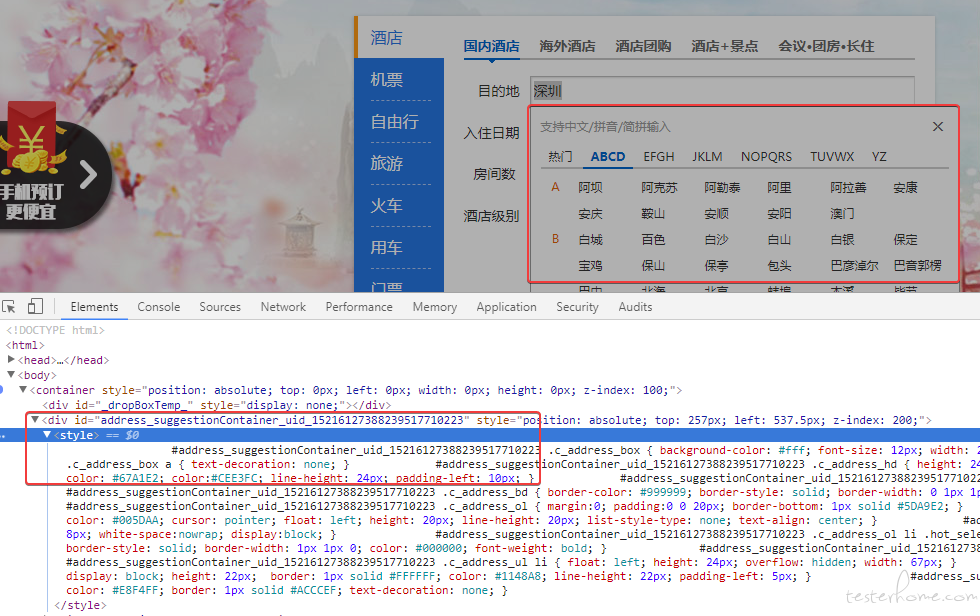Choose city 包头

tap(779, 266)
